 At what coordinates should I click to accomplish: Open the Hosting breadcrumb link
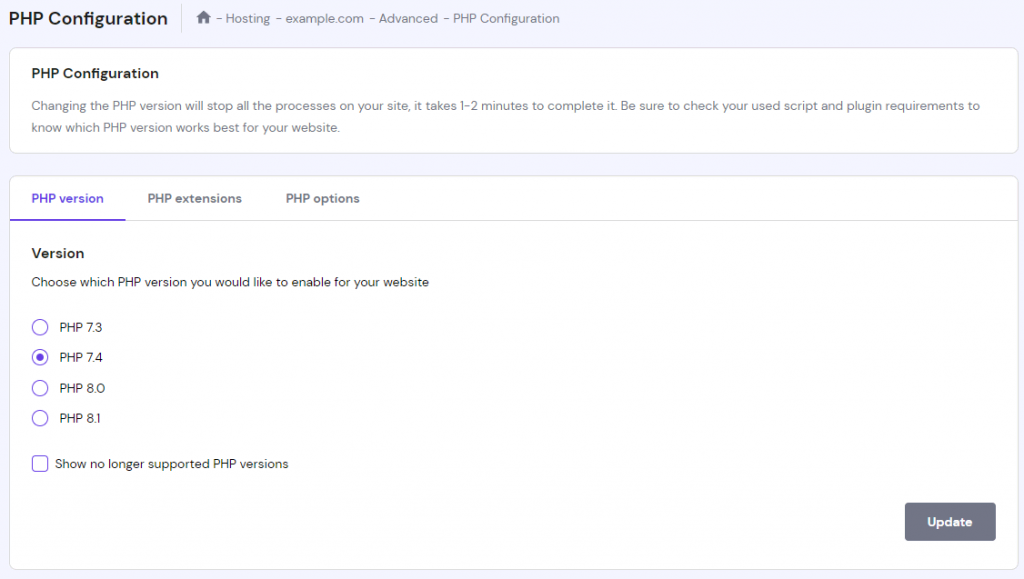coord(246,18)
